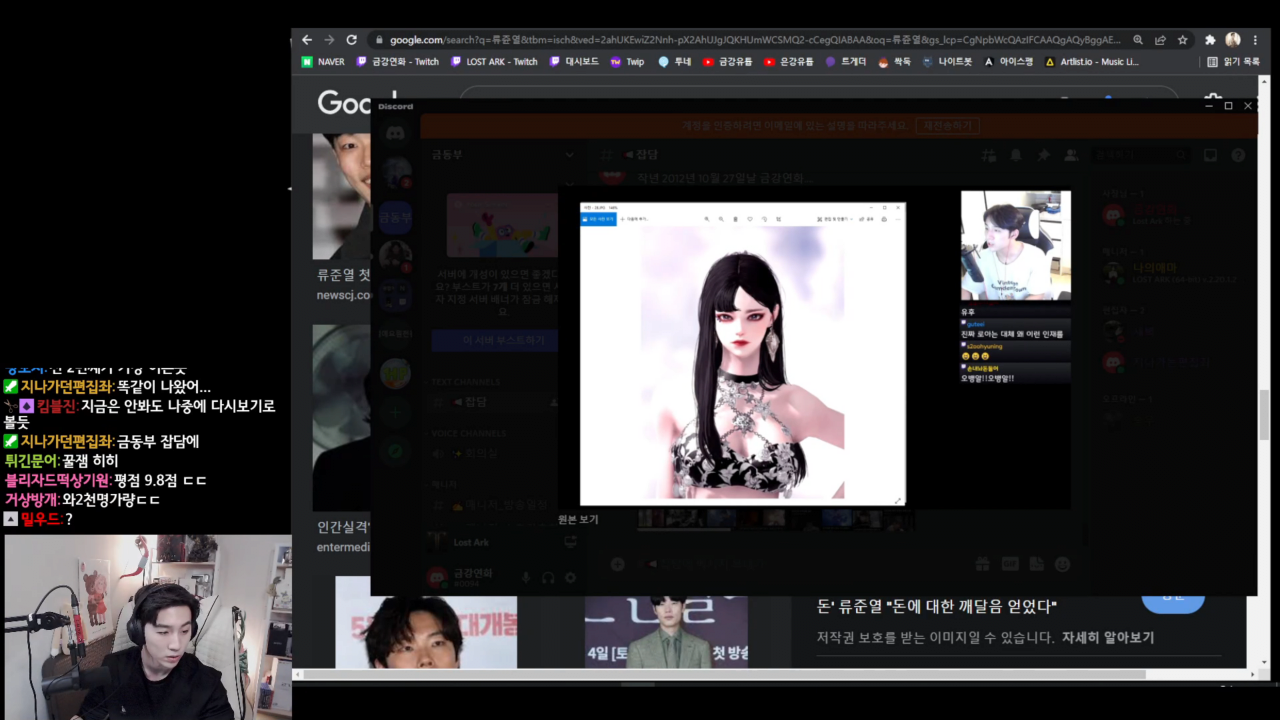Open the Chrome profile avatar
The width and height of the screenshot is (1280, 720).
(1233, 40)
